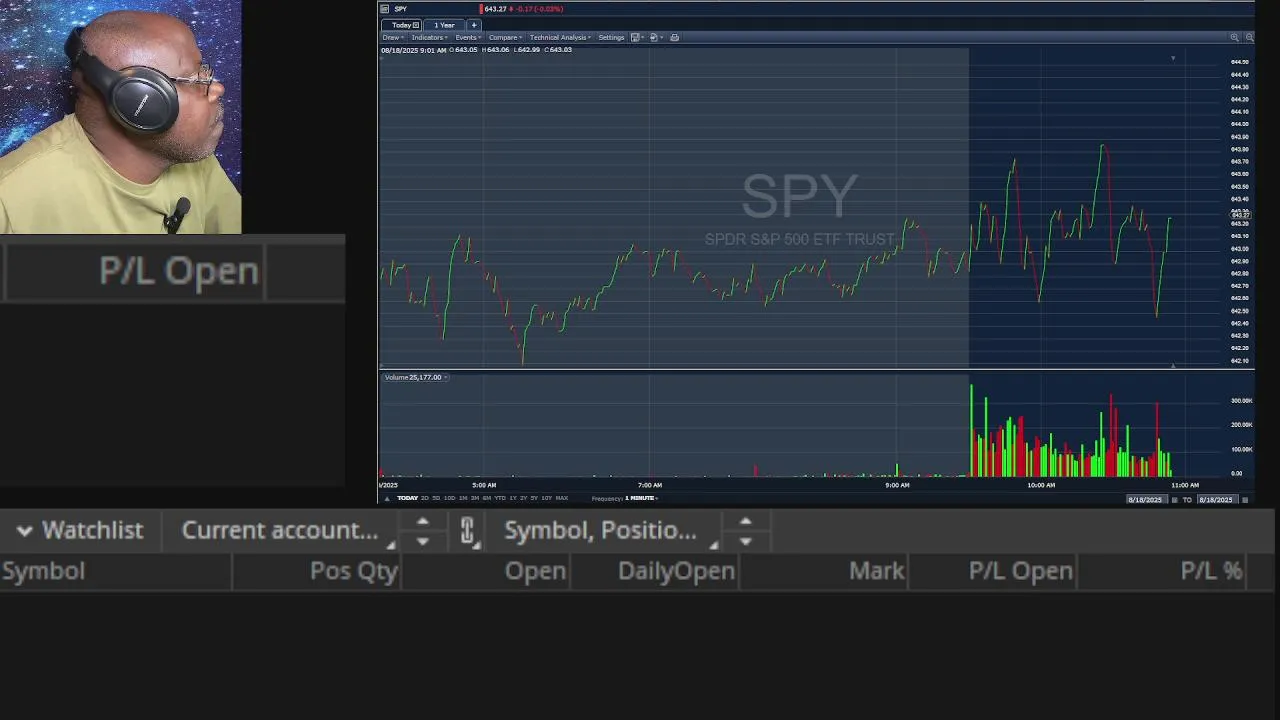Screen dimensions: 1280x720
Task: Switch to the 1 Year chart tab
Action: pyautogui.click(x=444, y=25)
